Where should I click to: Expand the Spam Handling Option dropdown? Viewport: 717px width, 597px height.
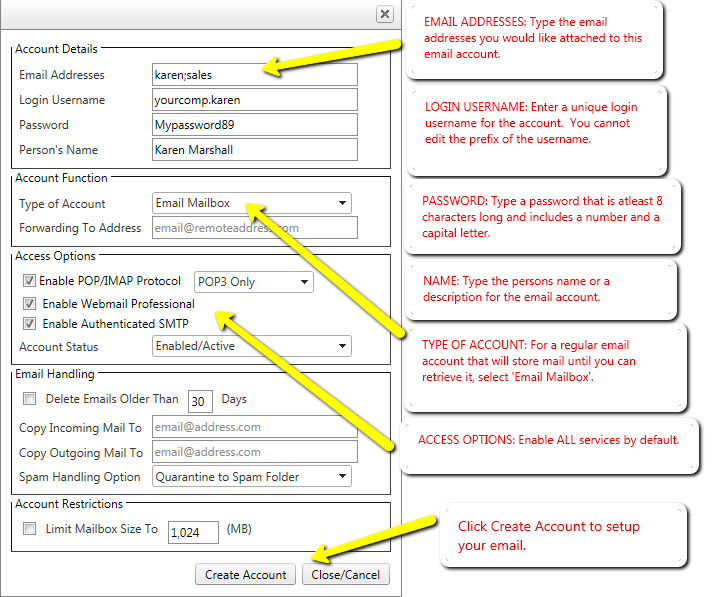tap(251, 477)
